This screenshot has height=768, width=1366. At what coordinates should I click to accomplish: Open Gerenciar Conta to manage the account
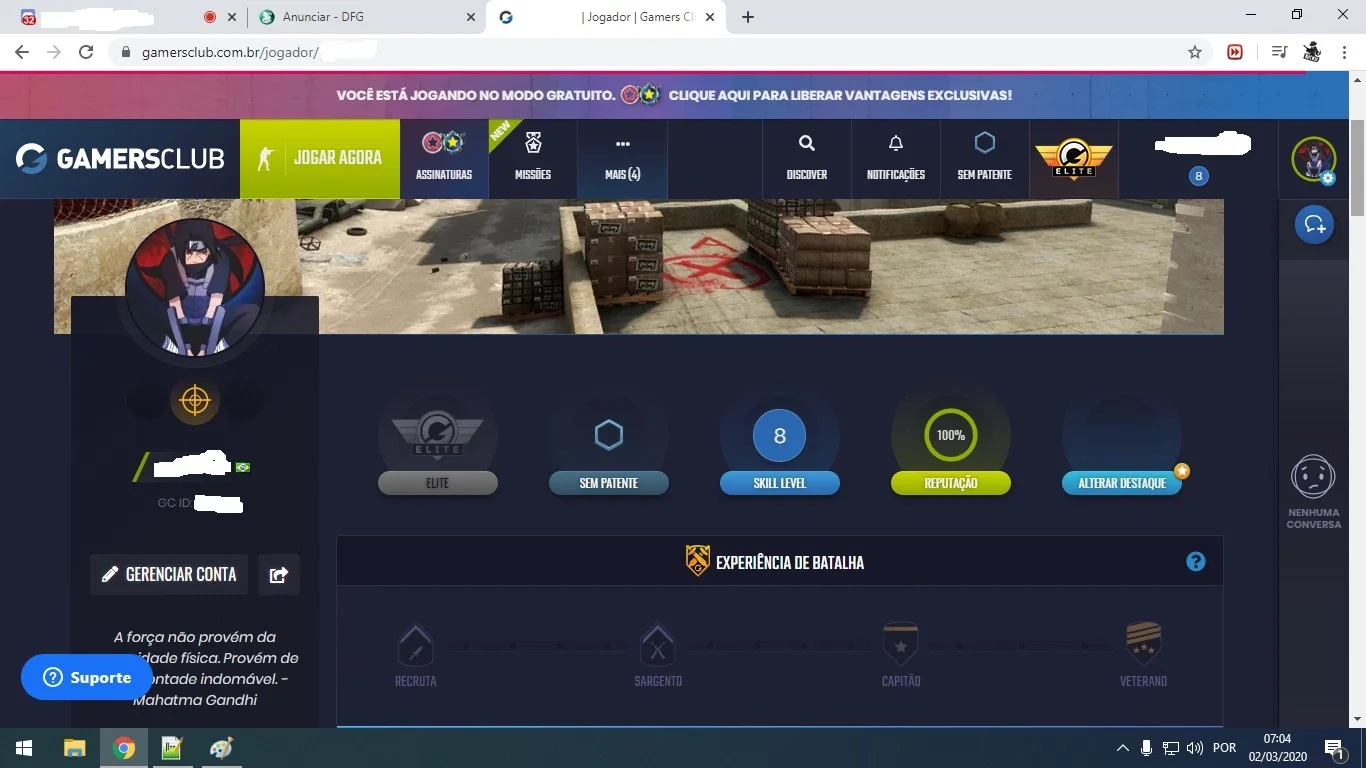[169, 574]
